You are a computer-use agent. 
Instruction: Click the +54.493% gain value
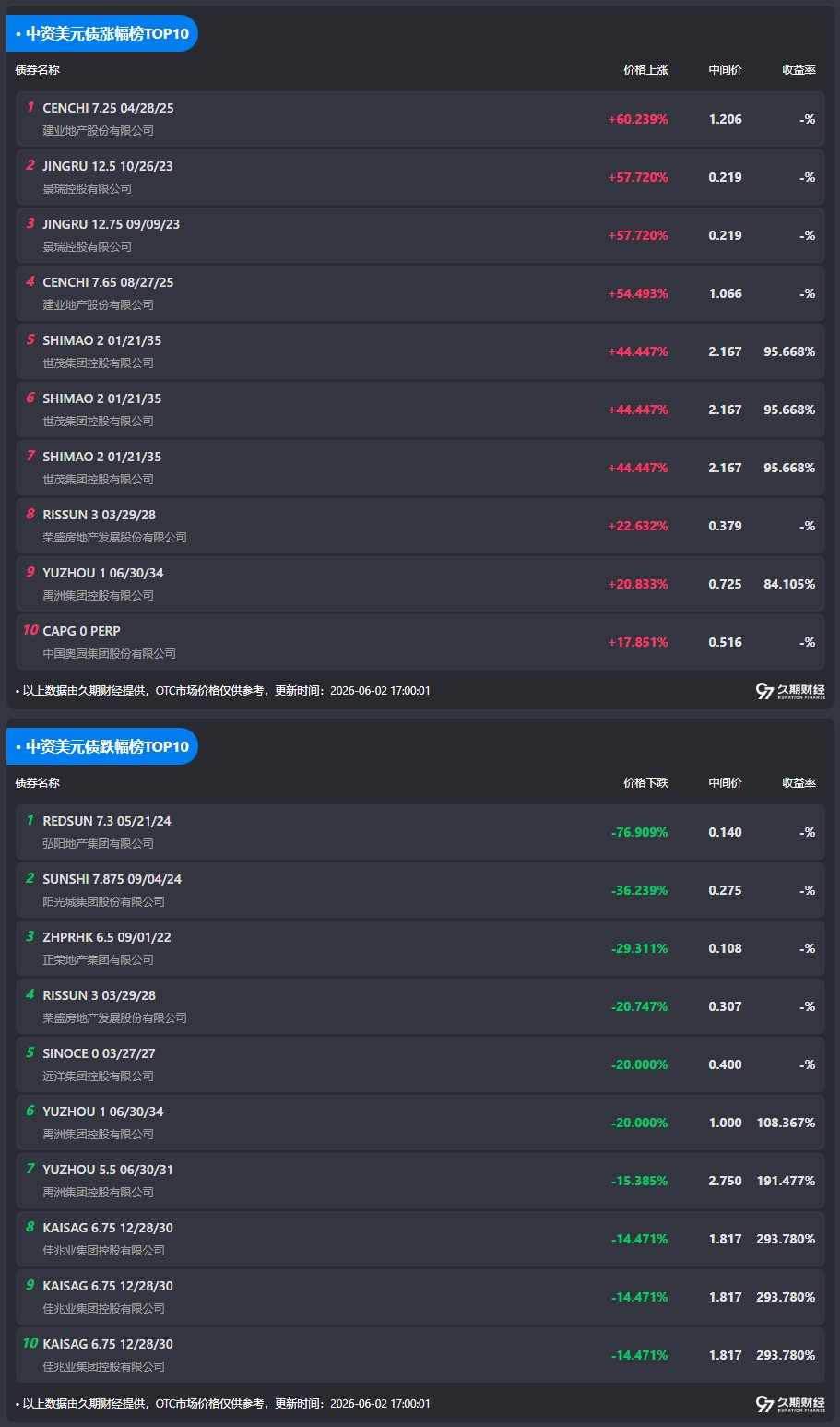click(638, 293)
